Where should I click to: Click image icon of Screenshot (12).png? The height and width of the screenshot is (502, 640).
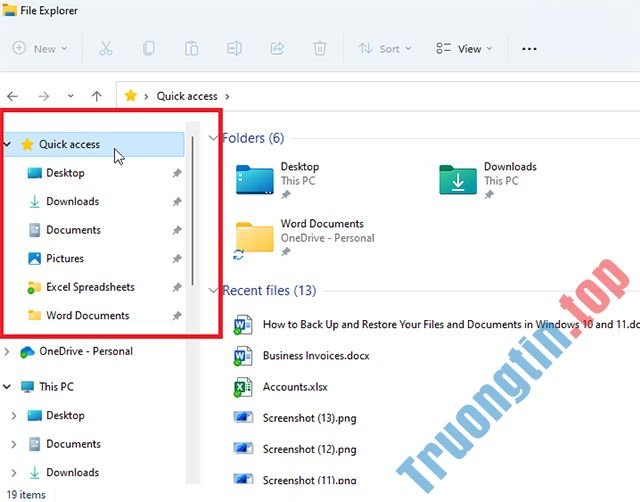point(244,448)
